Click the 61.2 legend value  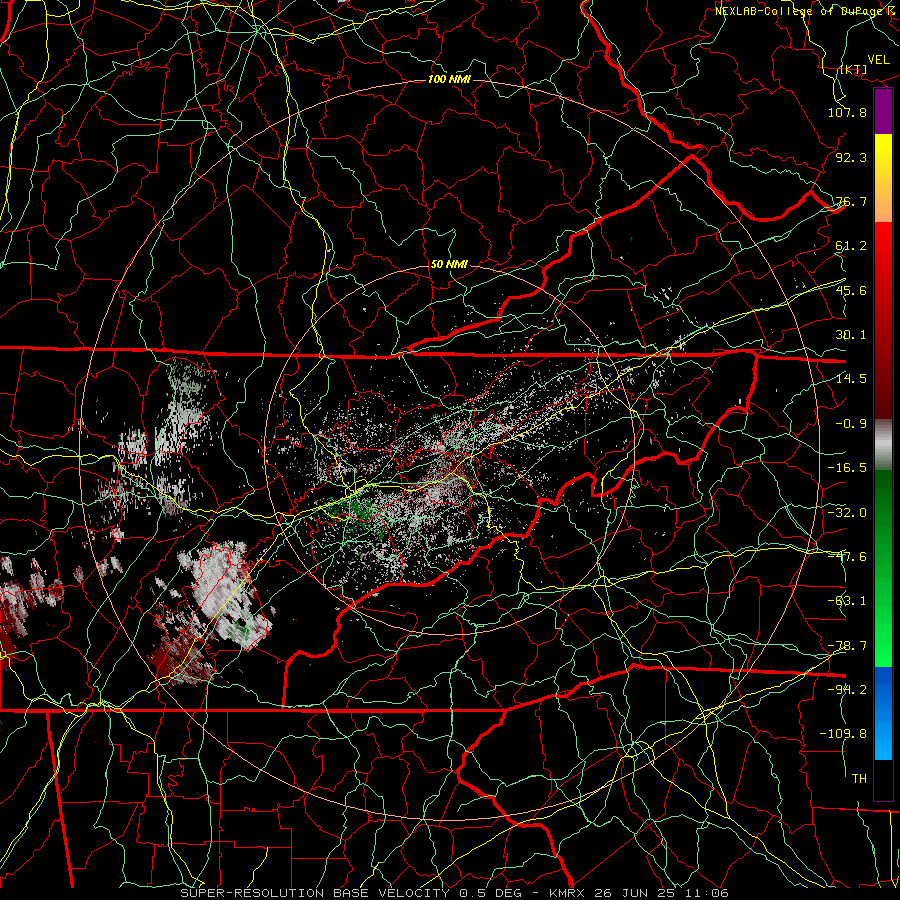851,246
